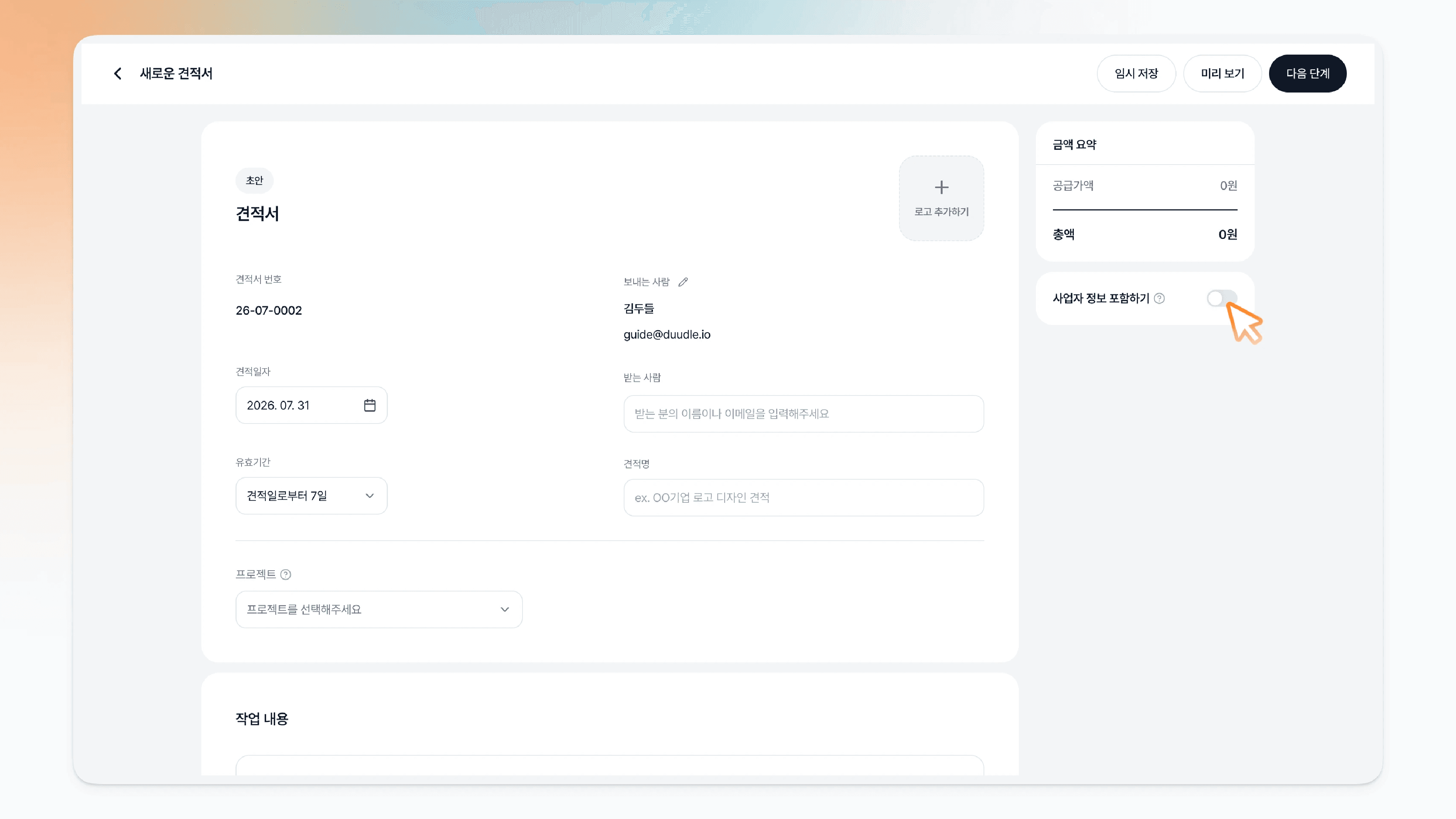Open the calendar icon in 견적일자 field
This screenshot has height=819, width=1456.
(x=370, y=405)
